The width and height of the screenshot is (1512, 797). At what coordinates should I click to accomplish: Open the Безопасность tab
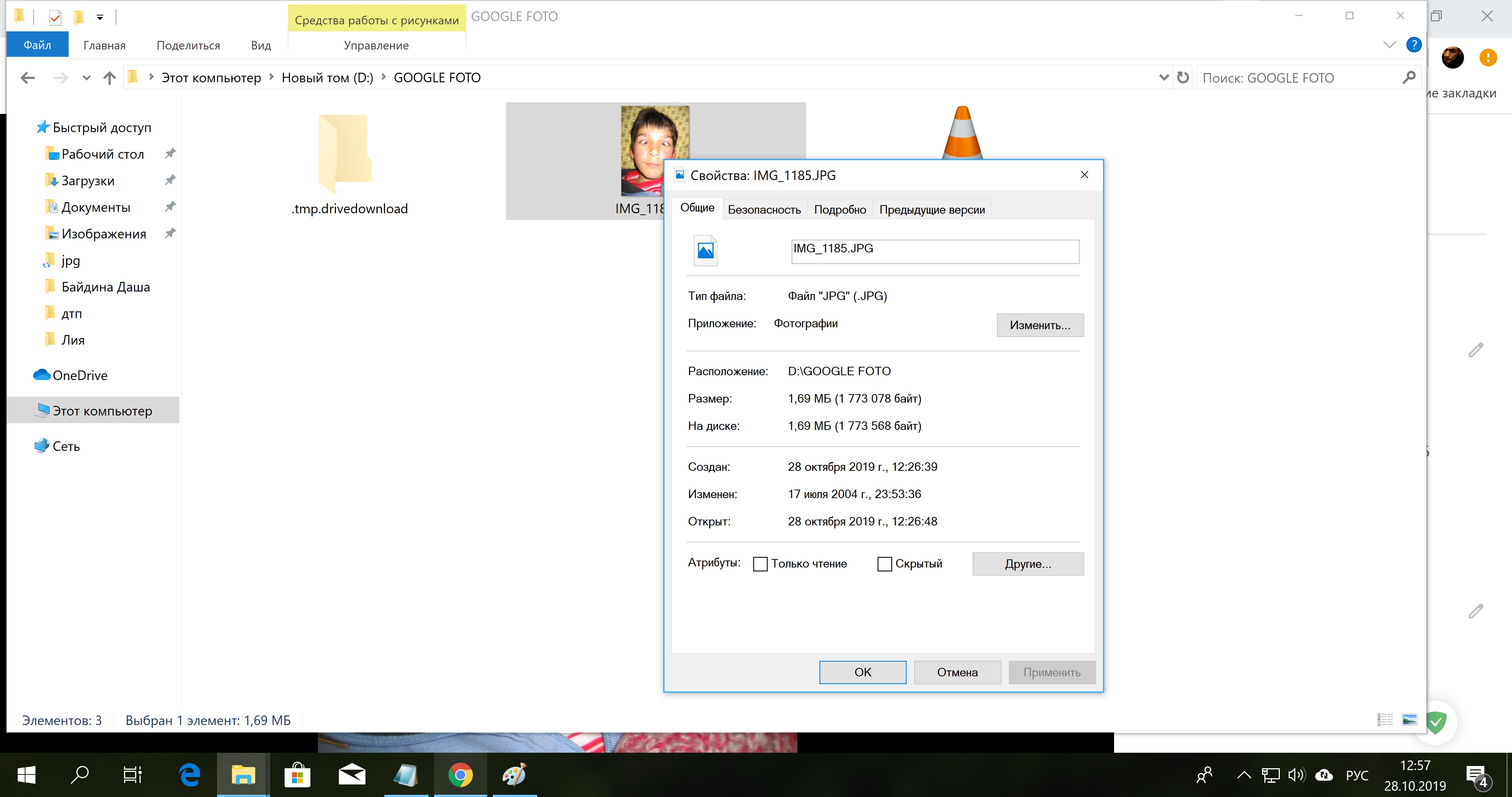click(x=764, y=210)
